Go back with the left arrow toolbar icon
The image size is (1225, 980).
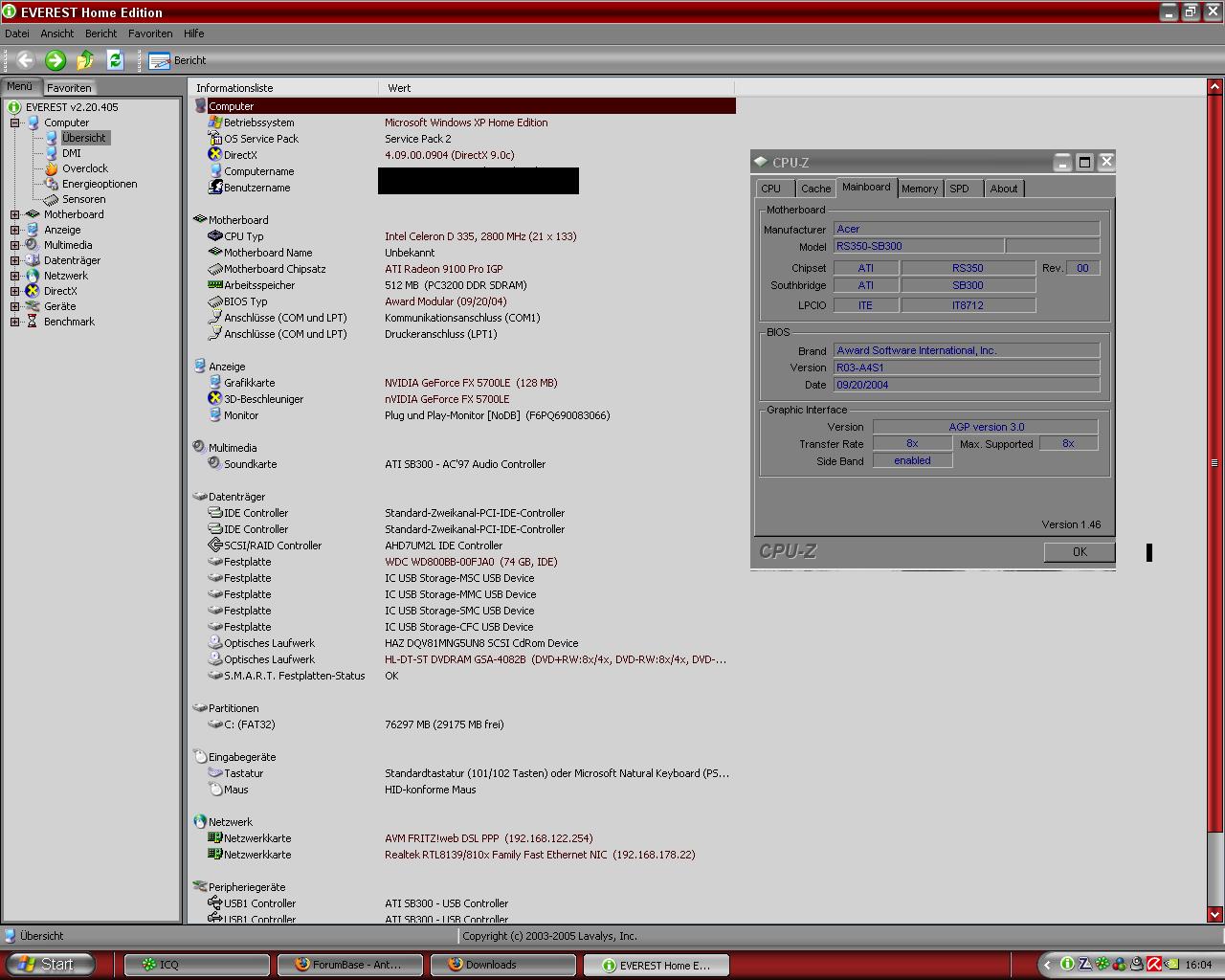pos(26,60)
